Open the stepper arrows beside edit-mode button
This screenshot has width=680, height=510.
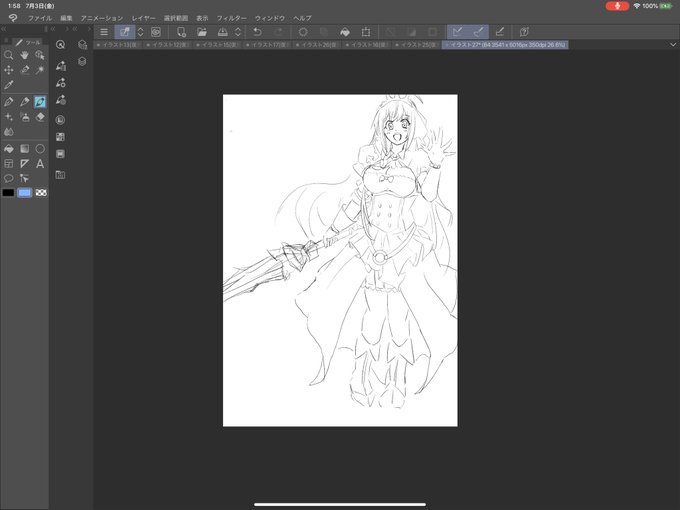coord(141,32)
